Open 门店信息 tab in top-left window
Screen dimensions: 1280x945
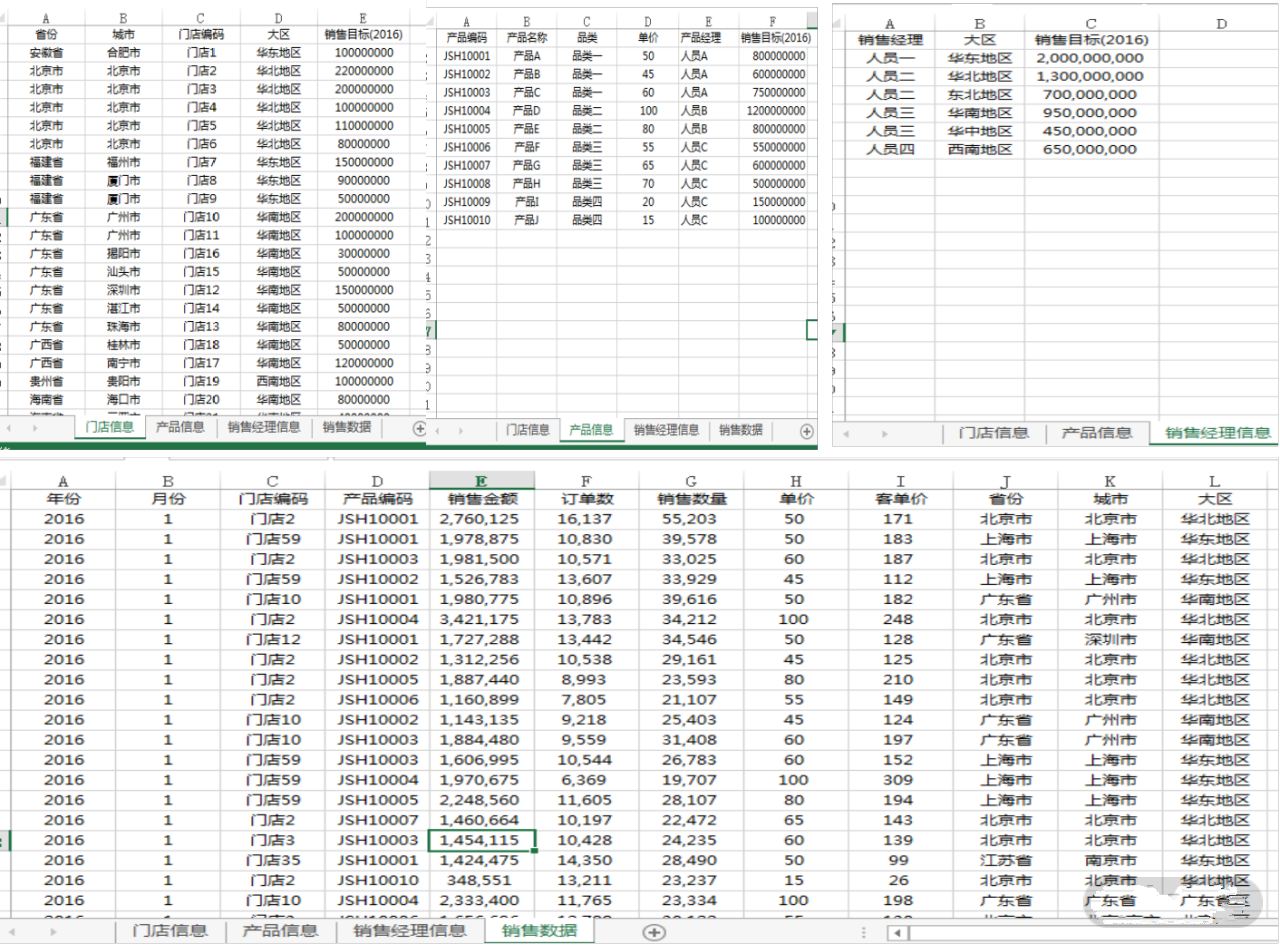point(109,426)
